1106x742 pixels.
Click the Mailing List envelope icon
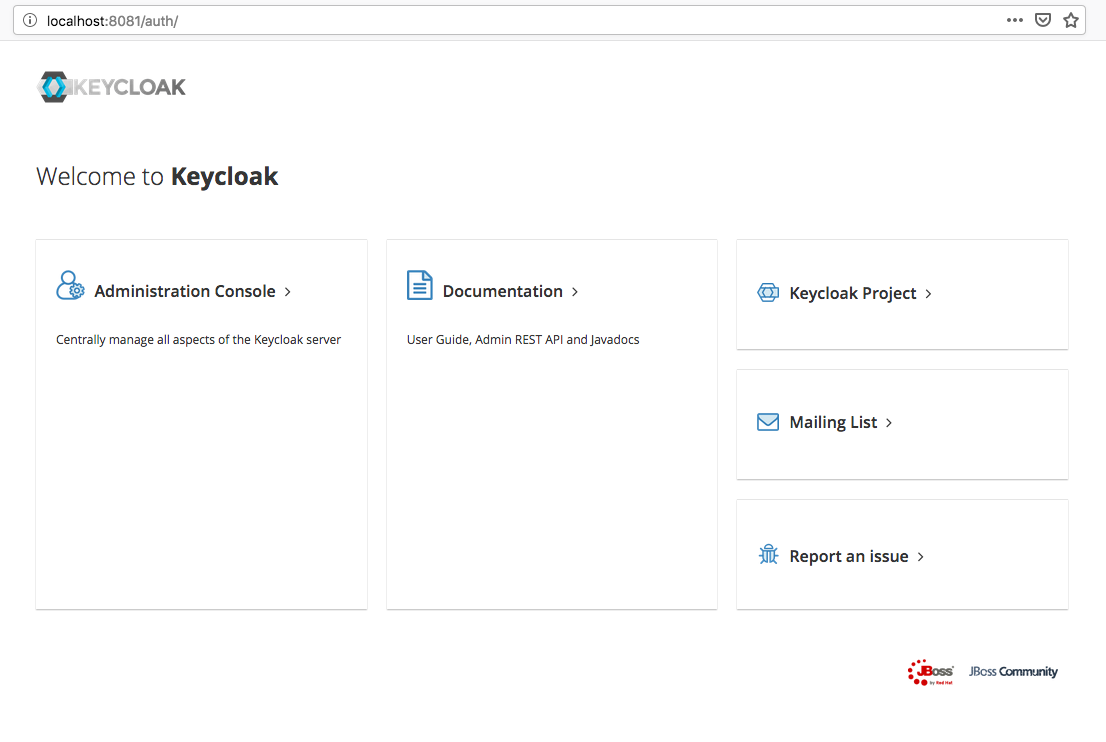point(768,422)
